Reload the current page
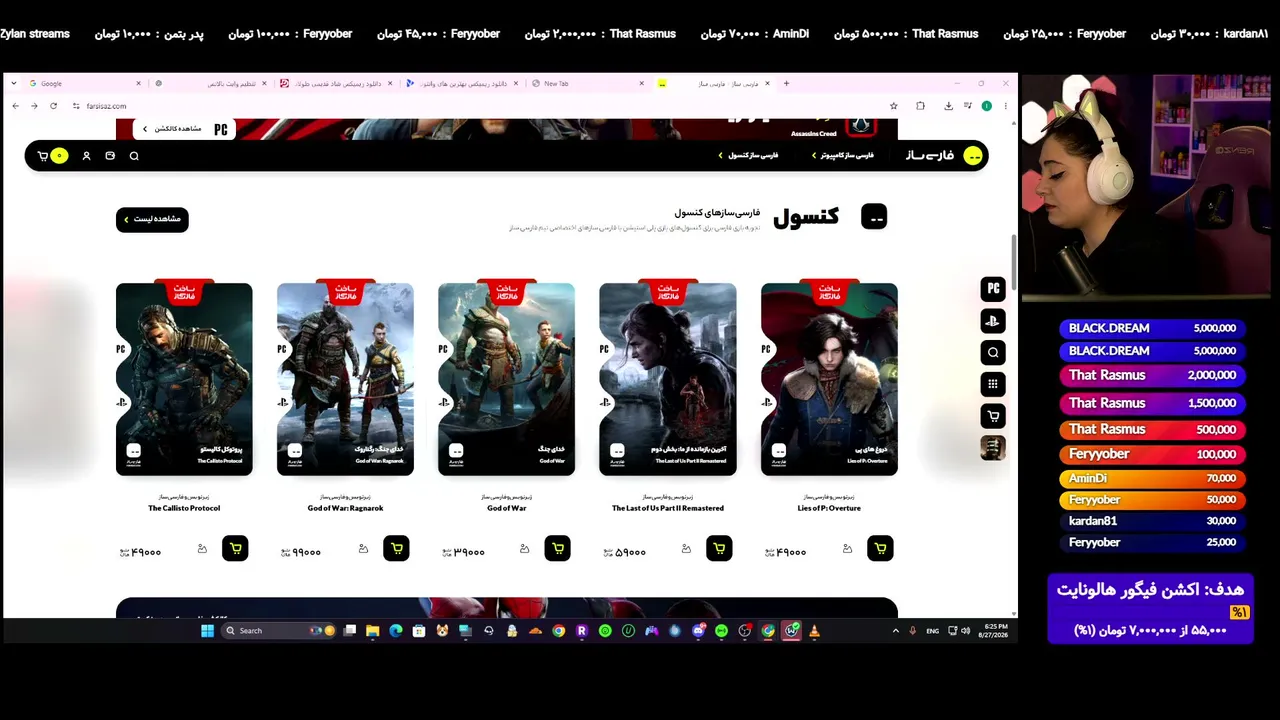This screenshot has width=1280, height=720. (x=53, y=106)
